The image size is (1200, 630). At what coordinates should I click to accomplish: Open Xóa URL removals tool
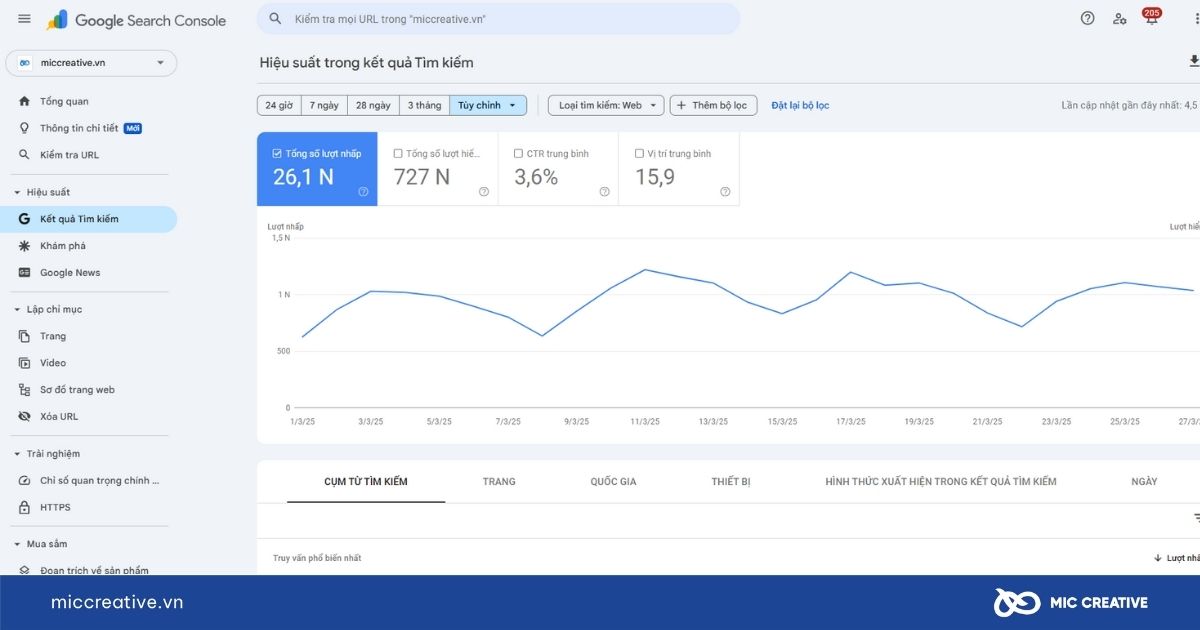(59, 417)
